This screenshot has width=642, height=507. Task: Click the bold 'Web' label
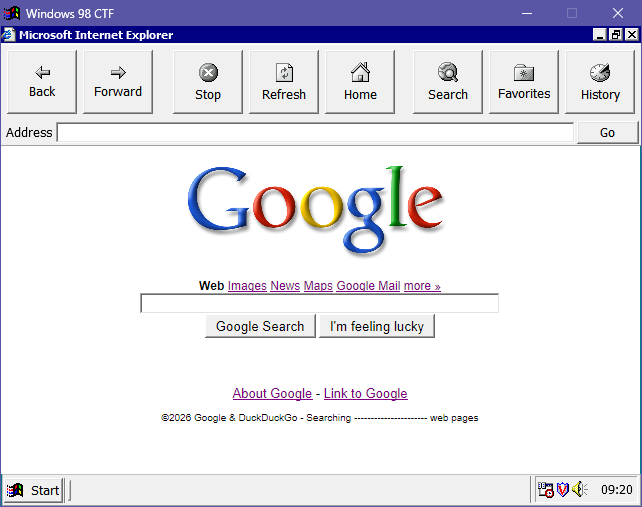point(211,285)
